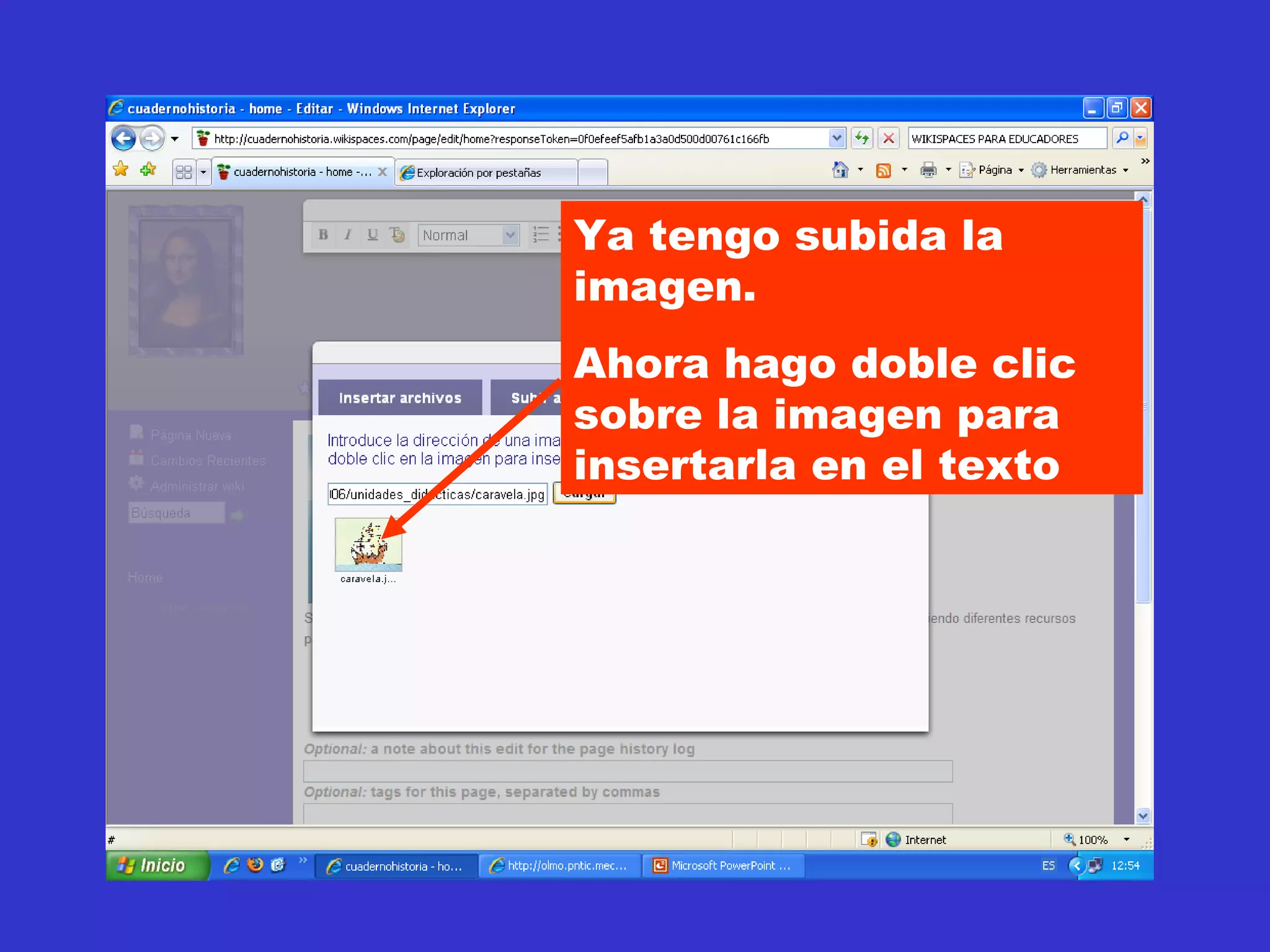The height and width of the screenshot is (952, 1270).
Task: Click the caravela.j... image thumbnail
Action: [368, 545]
